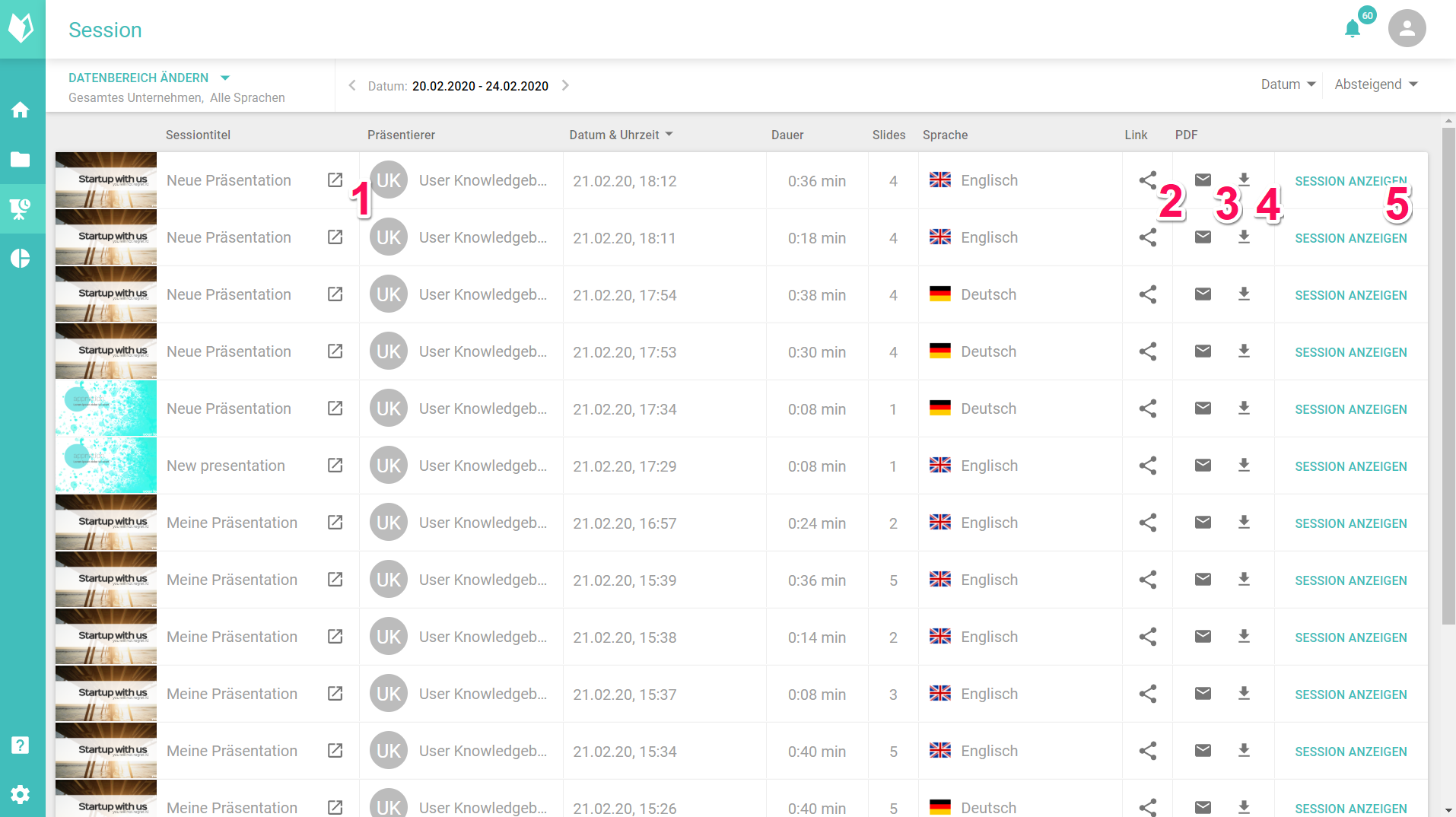Go to the next date range arrow
Viewport: 1456px width, 817px height.
[565, 85]
